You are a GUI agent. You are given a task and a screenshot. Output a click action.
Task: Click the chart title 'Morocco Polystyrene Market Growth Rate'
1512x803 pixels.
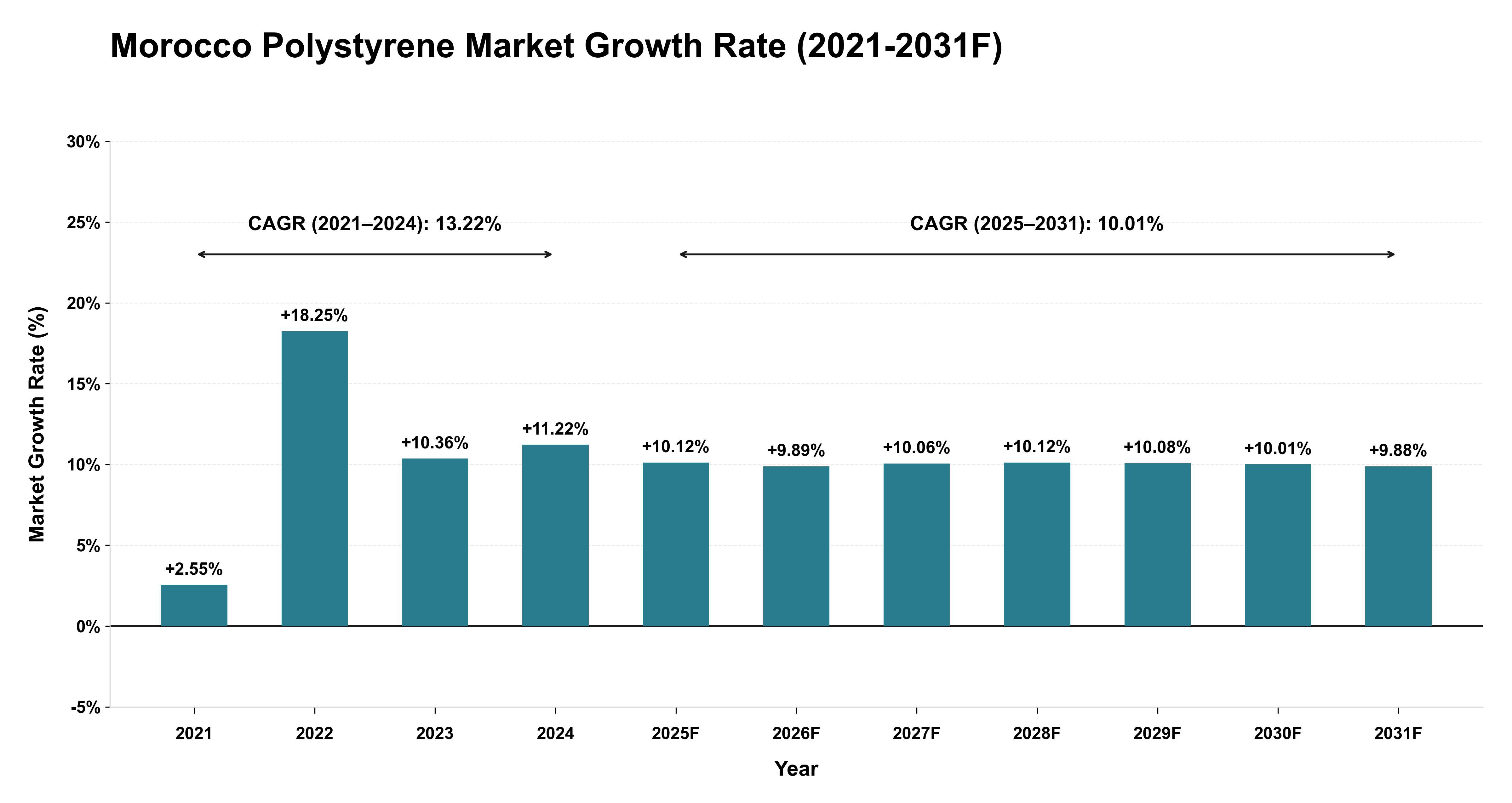(x=556, y=46)
